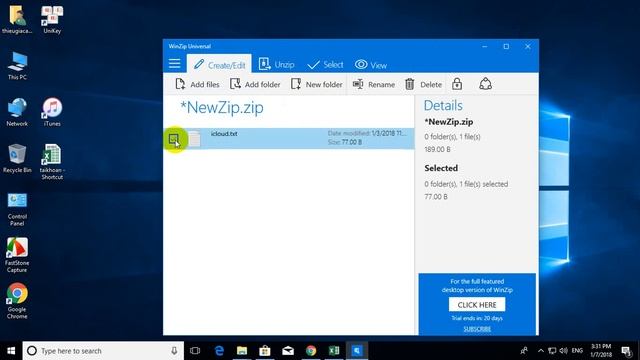Click the network icon in the tray
The width and height of the screenshot is (640, 360).
tap(552, 351)
